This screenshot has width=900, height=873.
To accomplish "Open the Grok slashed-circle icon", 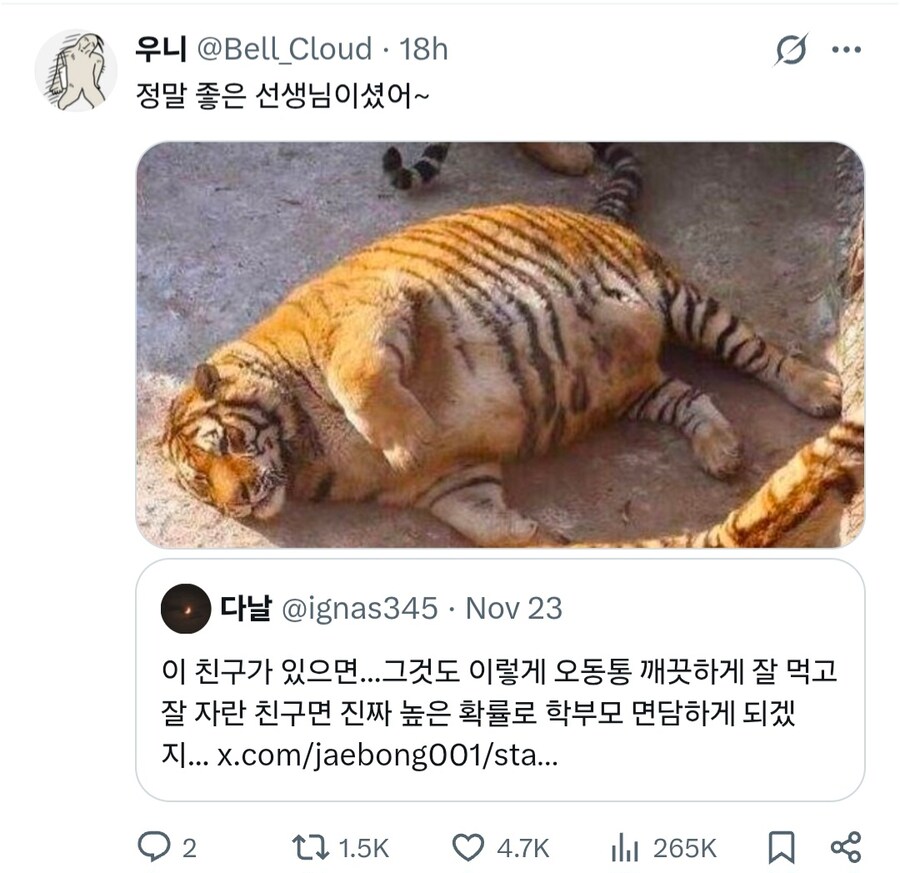I will pos(791,51).
